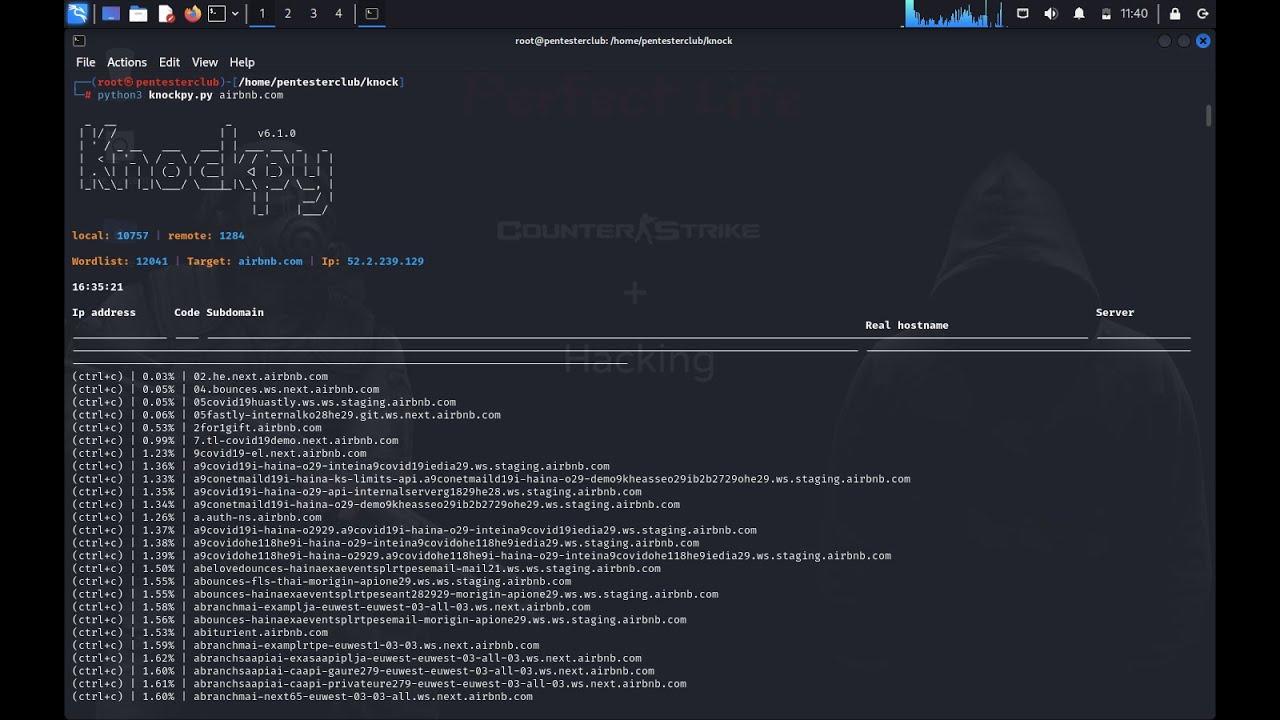This screenshot has height=720, width=1280.
Task: Open the View menu
Action: (x=205, y=62)
